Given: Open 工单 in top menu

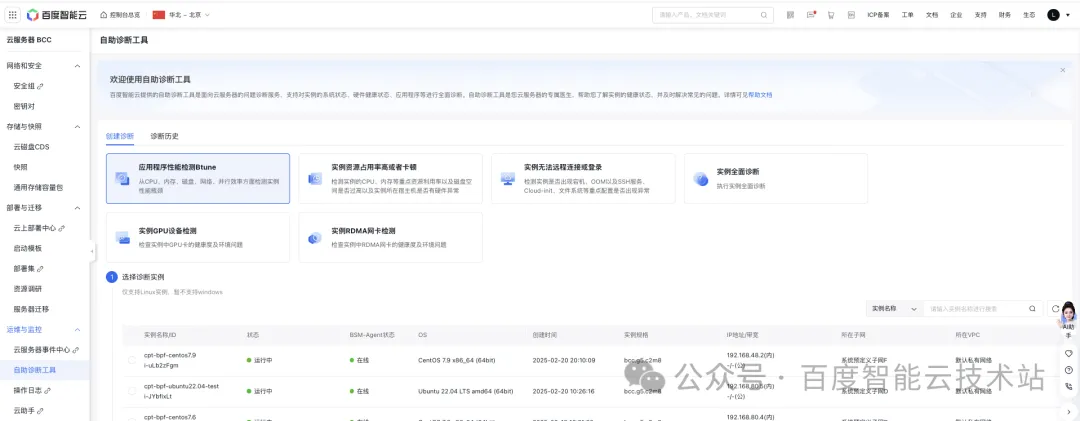Looking at the screenshot, I should pyautogui.click(x=908, y=14).
